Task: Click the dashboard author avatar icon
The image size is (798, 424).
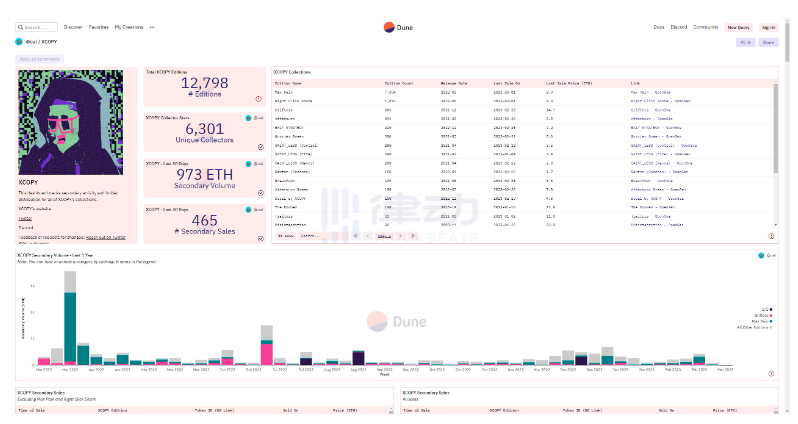Action: tap(19, 42)
